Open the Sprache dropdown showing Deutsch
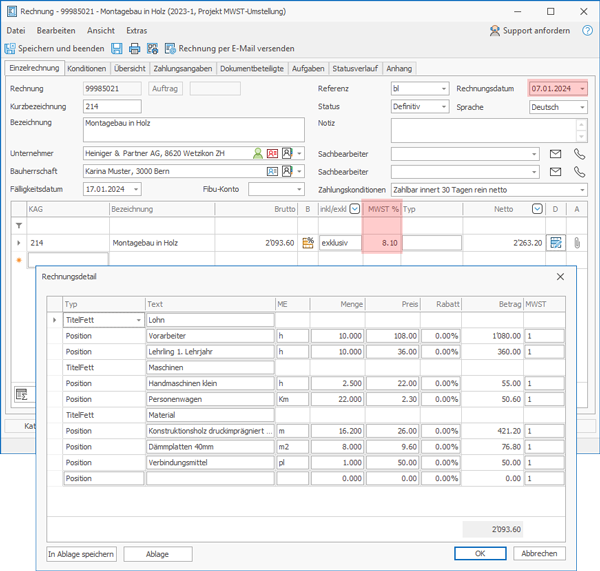Image resolution: width=600 pixels, height=571 pixels. click(x=582, y=107)
